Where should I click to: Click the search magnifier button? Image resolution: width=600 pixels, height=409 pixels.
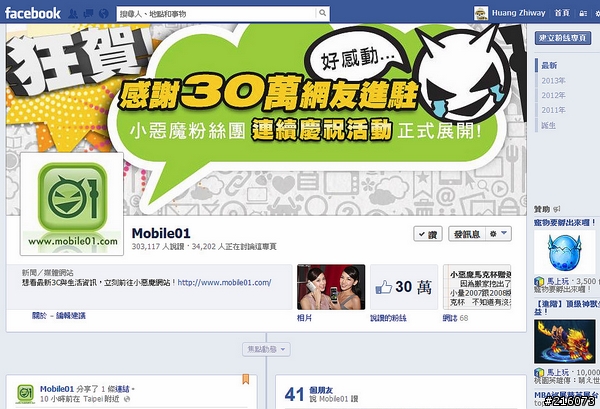323,13
